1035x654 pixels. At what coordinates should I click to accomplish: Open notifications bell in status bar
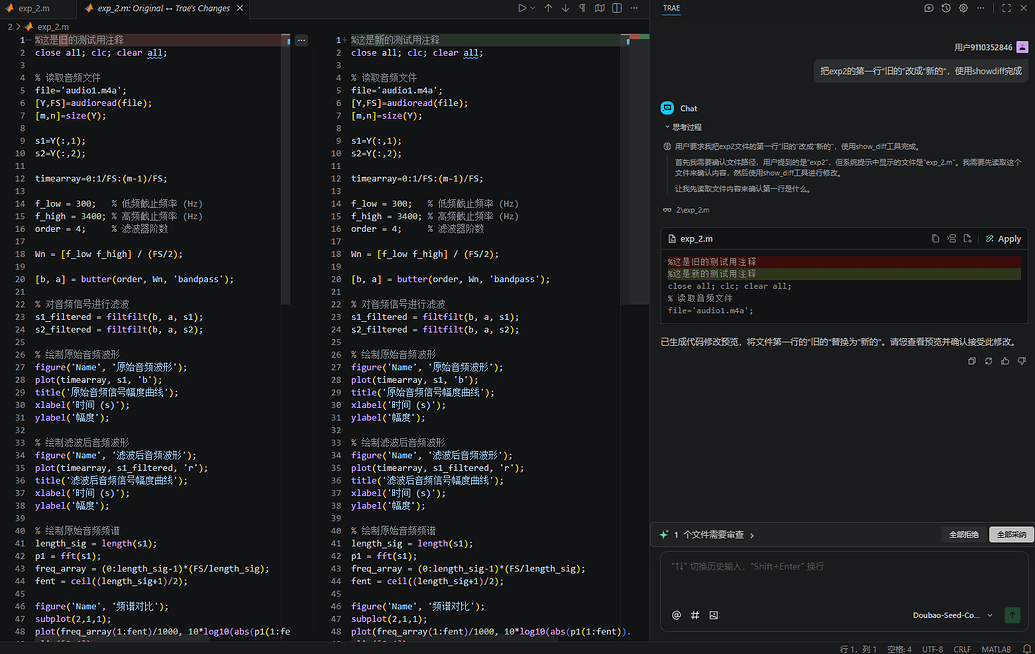(x=1026, y=649)
